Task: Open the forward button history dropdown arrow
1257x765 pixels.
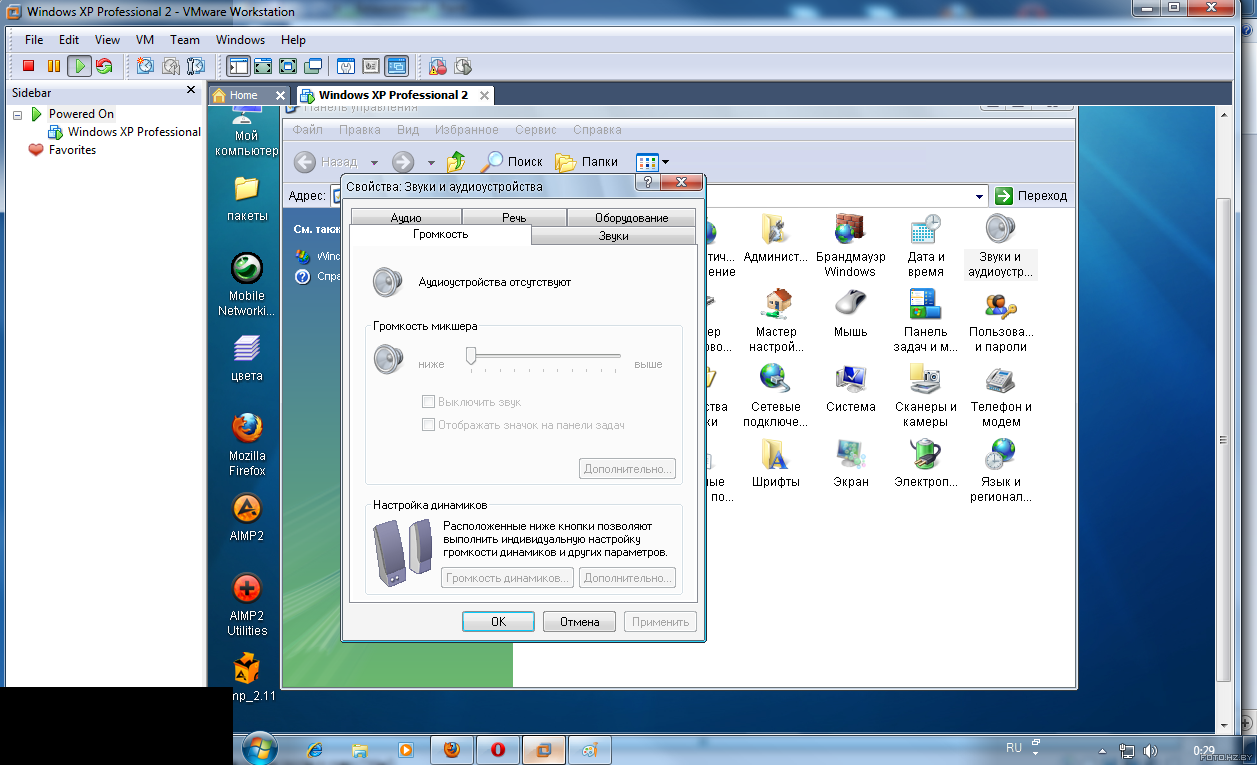Action: [x=431, y=162]
